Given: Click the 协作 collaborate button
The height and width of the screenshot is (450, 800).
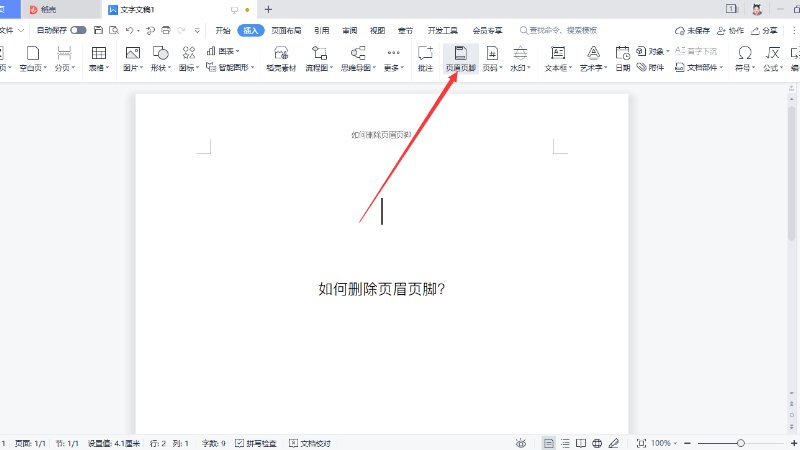Looking at the screenshot, I should tap(730, 31).
